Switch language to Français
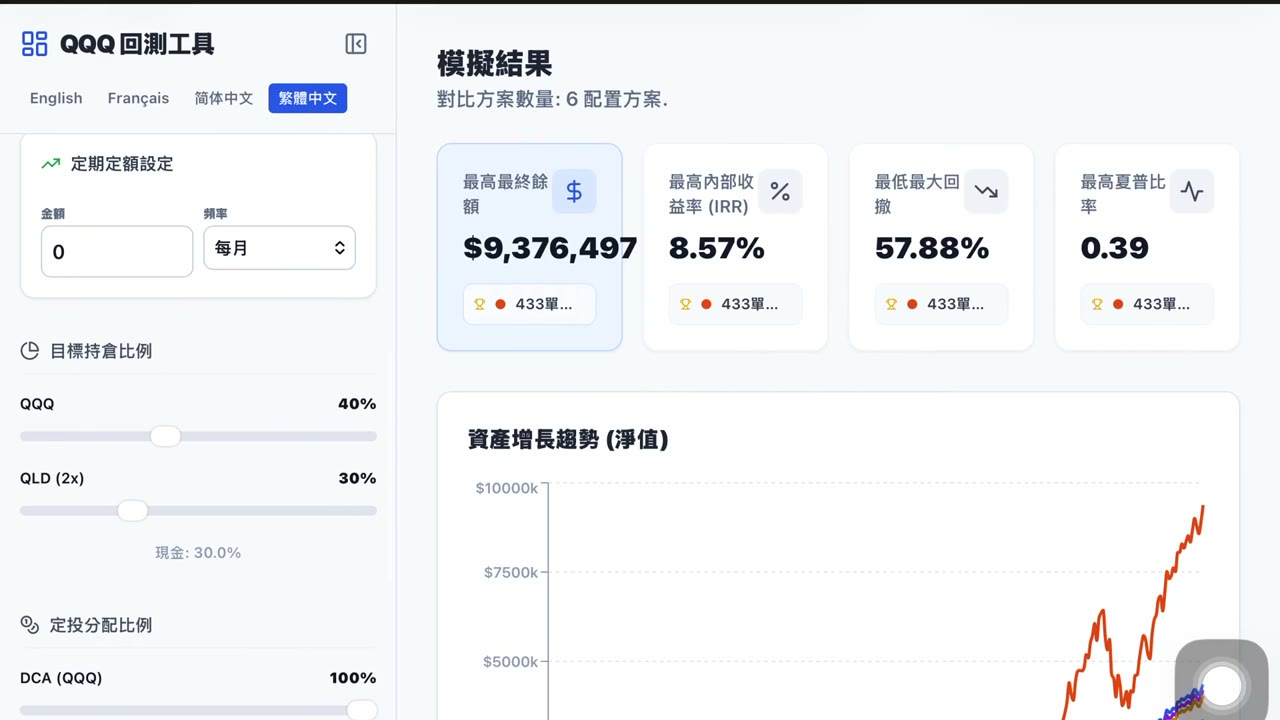This screenshot has height=720, width=1280. pyautogui.click(x=138, y=98)
